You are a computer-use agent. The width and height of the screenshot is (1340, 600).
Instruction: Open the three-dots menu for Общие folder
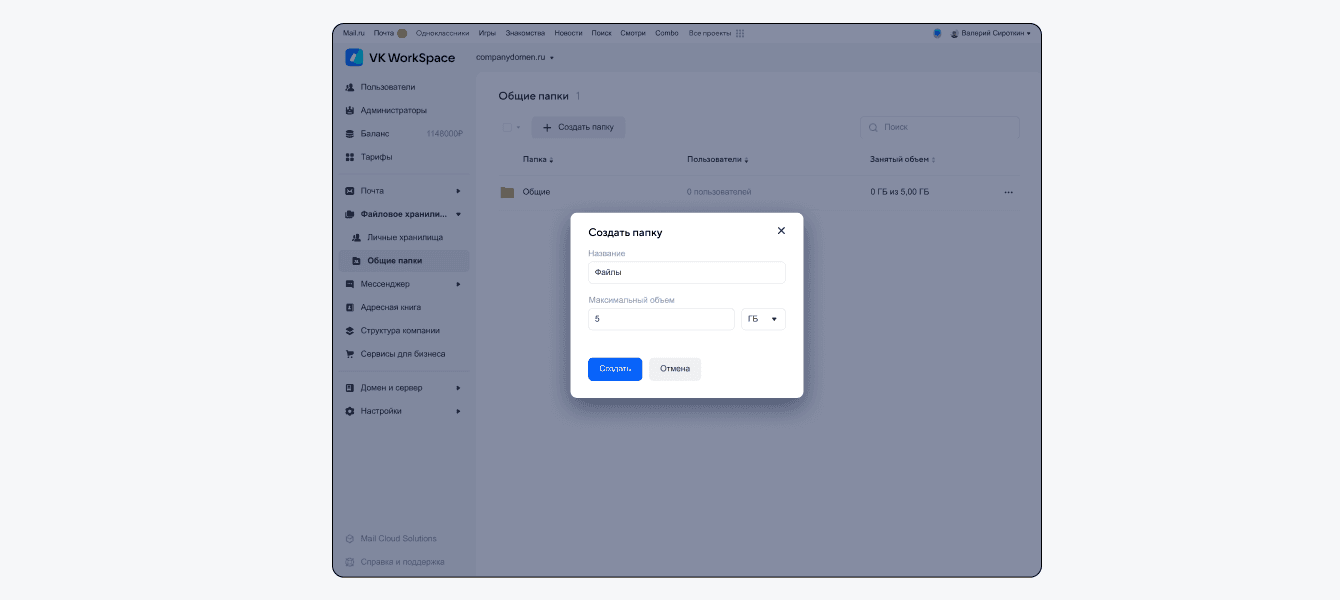point(1008,192)
